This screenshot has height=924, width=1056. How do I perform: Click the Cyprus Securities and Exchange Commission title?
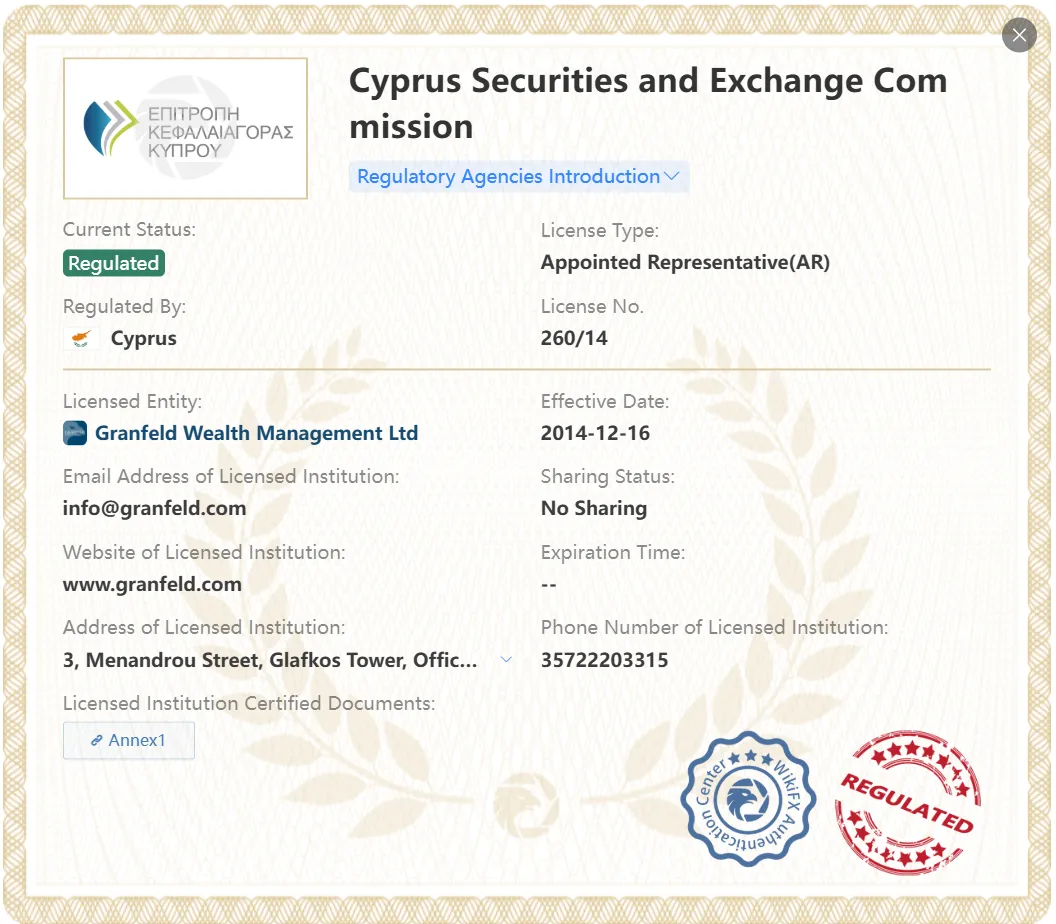click(648, 103)
